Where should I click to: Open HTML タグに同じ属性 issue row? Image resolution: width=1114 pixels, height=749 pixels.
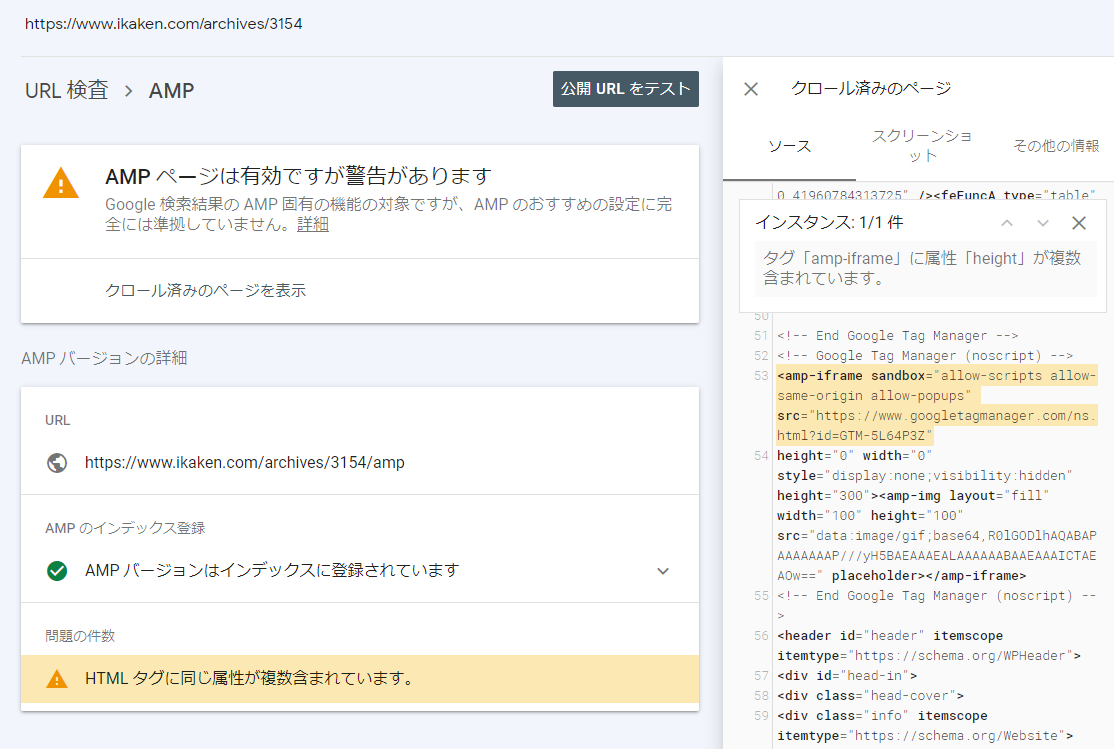(x=359, y=679)
